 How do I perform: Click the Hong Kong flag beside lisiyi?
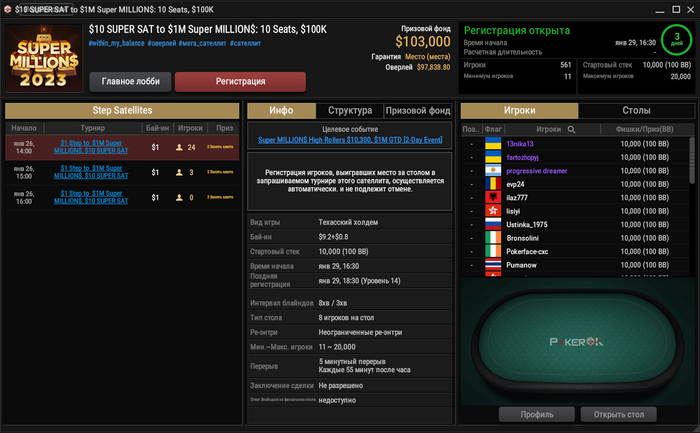tap(493, 211)
